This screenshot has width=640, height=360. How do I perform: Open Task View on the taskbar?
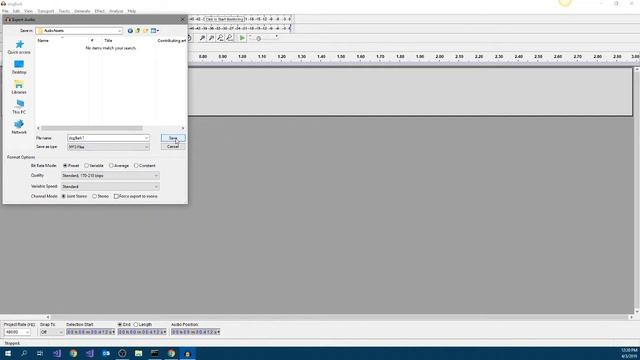pos(40,353)
